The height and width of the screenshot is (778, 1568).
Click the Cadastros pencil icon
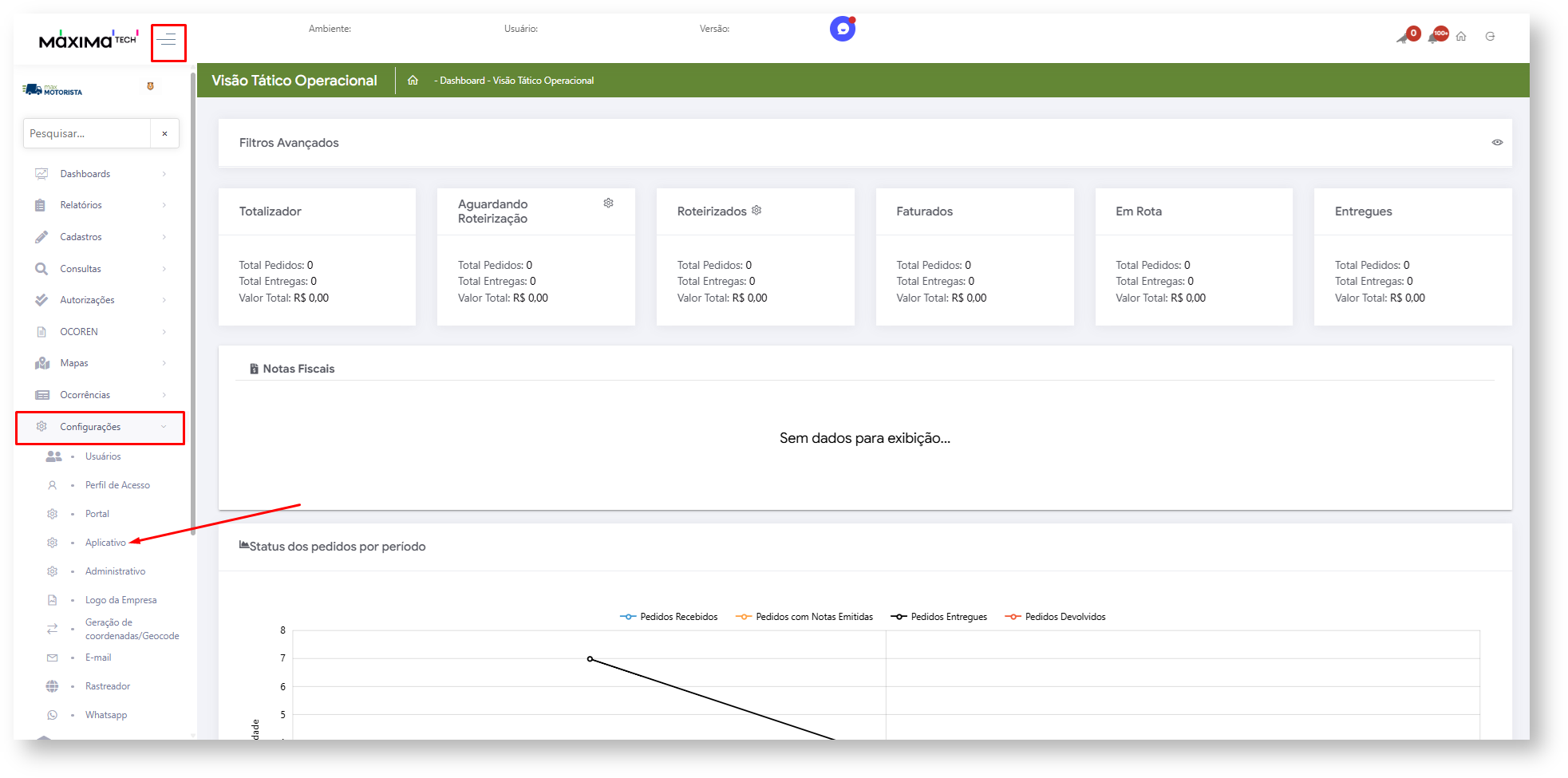[x=41, y=237]
